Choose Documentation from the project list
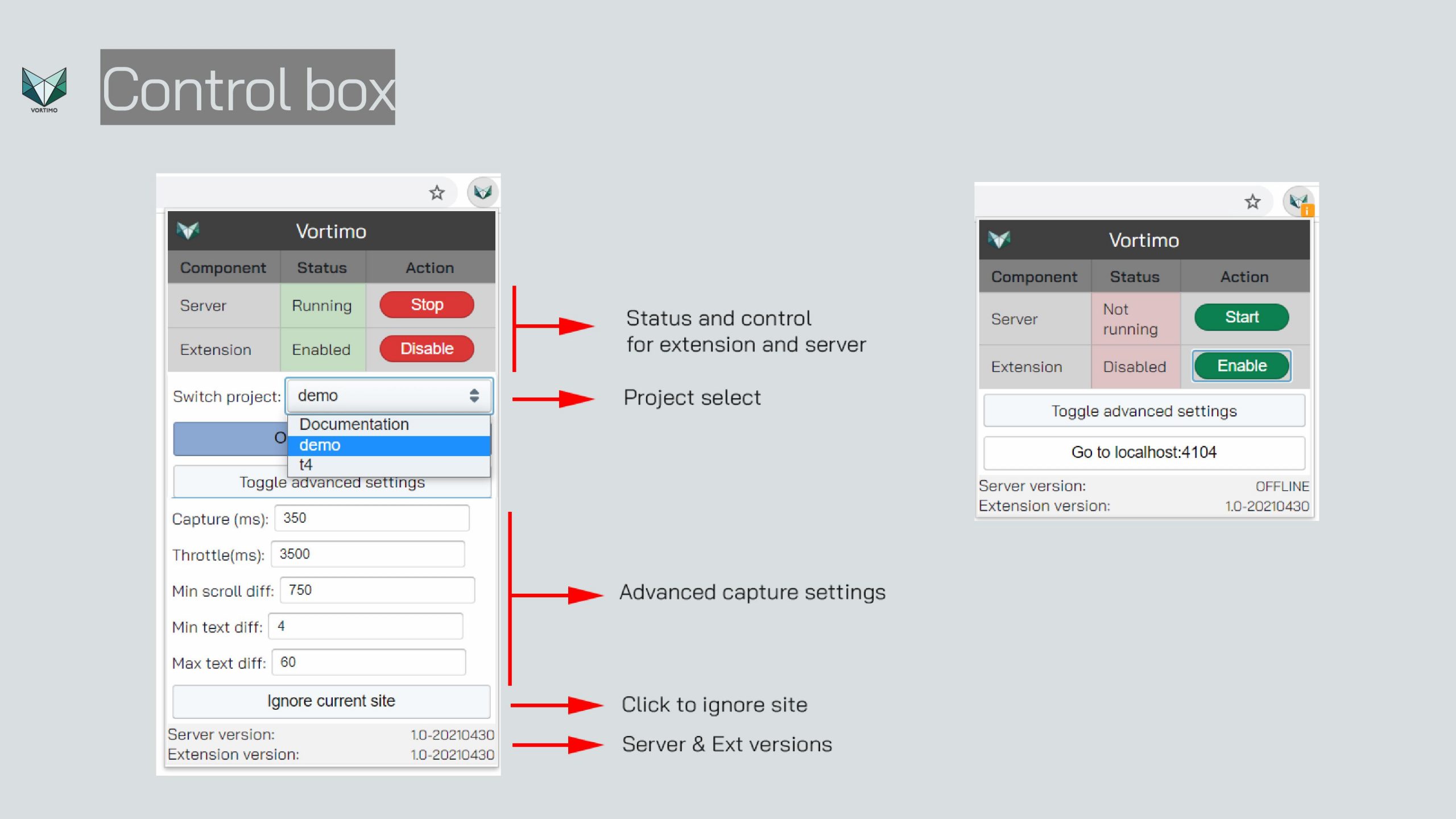Screen dimensions: 1456x819 coord(389,425)
